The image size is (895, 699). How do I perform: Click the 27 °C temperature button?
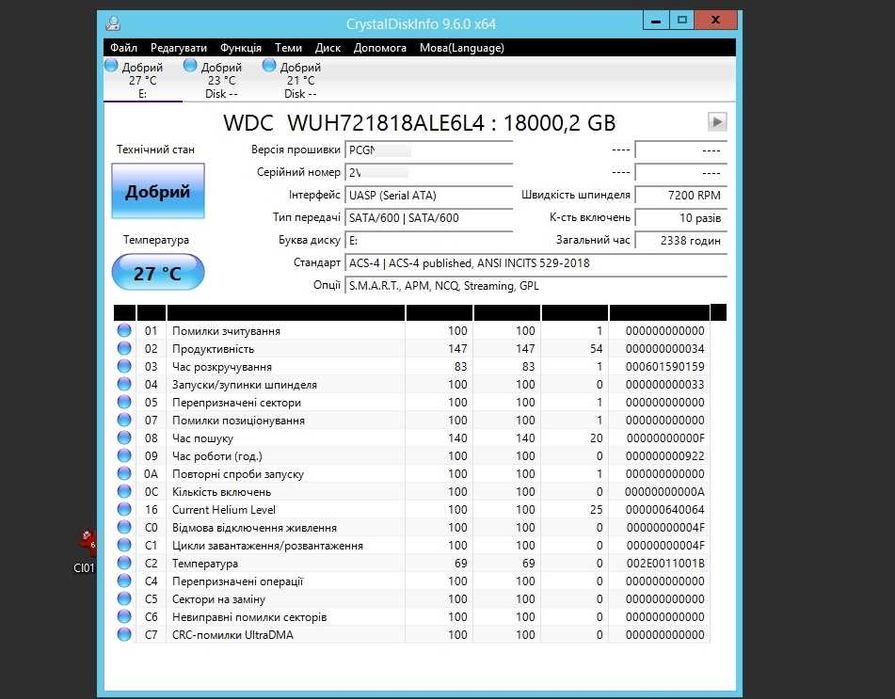(158, 273)
